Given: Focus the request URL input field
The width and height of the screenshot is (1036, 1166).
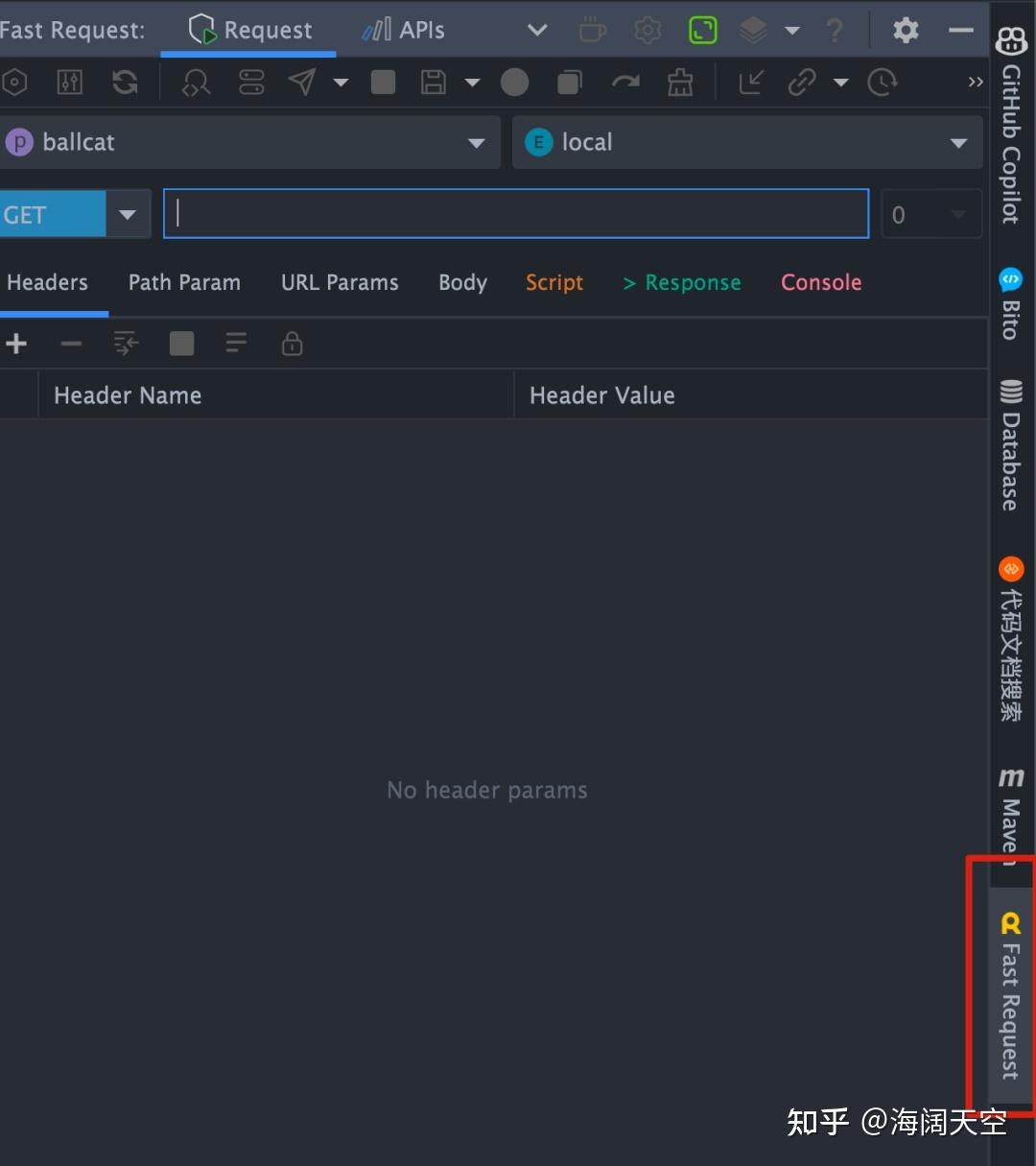Looking at the screenshot, I should (516, 214).
